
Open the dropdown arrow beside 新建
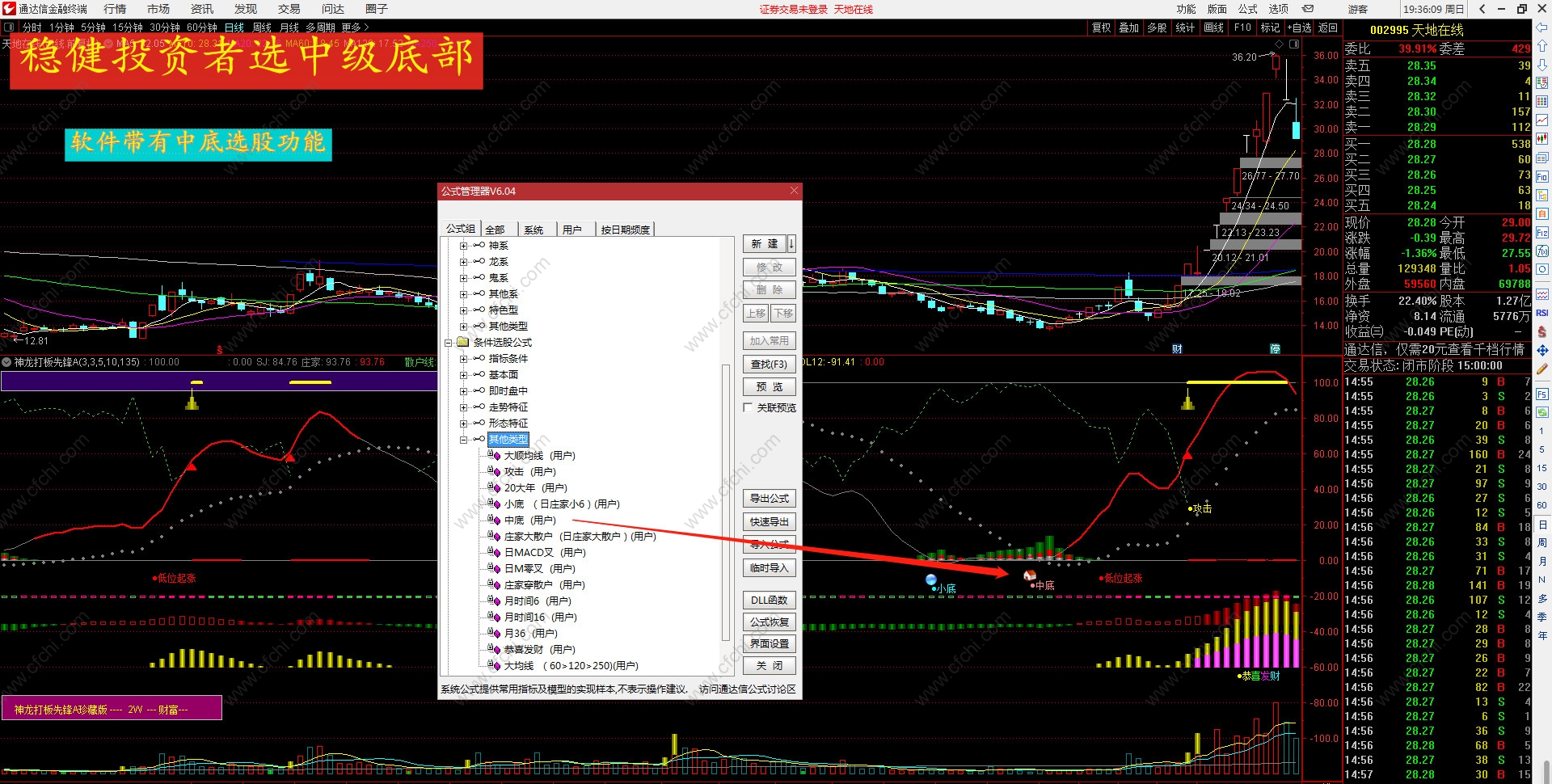pyautogui.click(x=791, y=243)
